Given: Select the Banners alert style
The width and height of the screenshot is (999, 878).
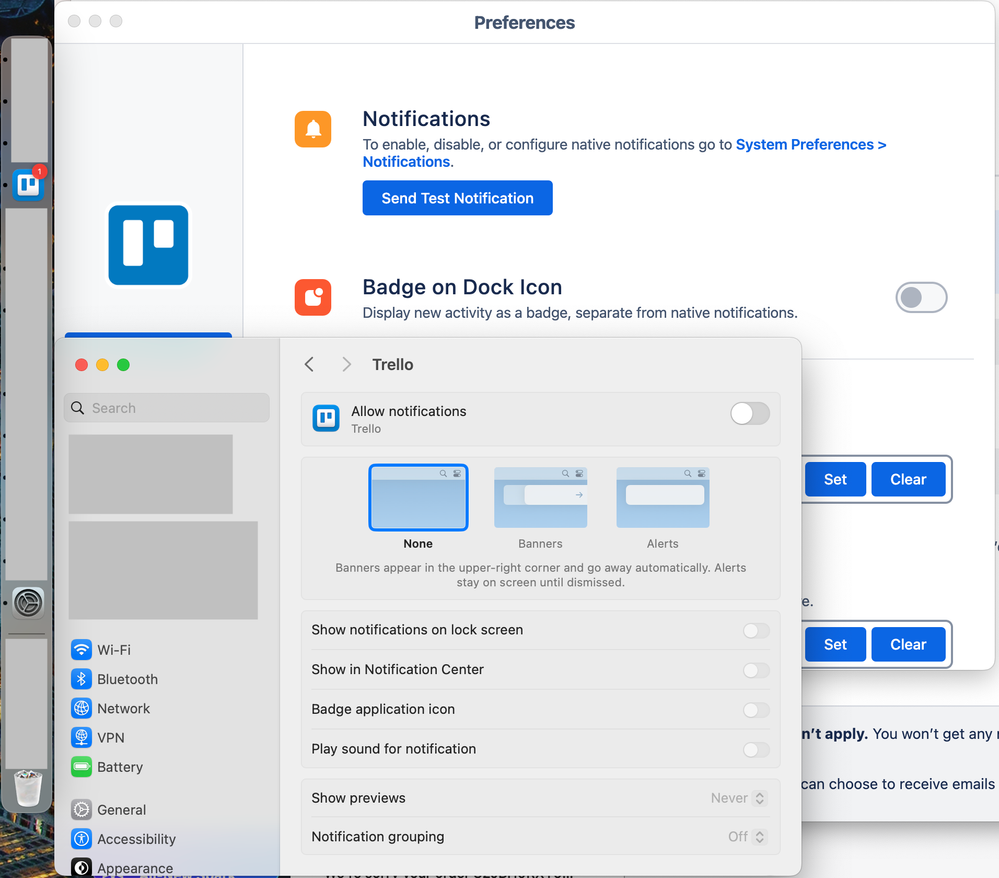Looking at the screenshot, I should click(x=540, y=498).
